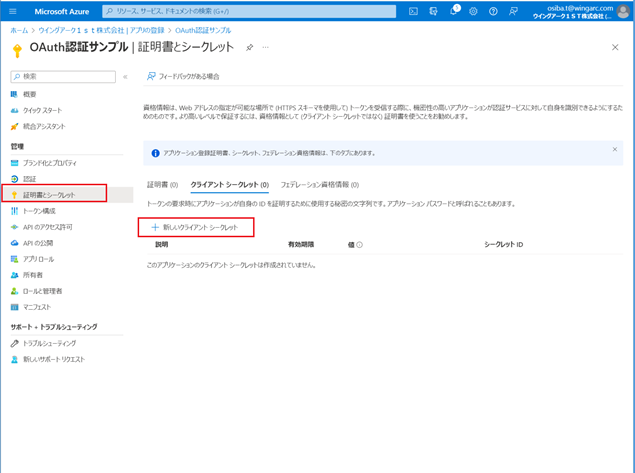Click 新しいクライアント シークレット button
635x473 pixels.
click(196, 227)
